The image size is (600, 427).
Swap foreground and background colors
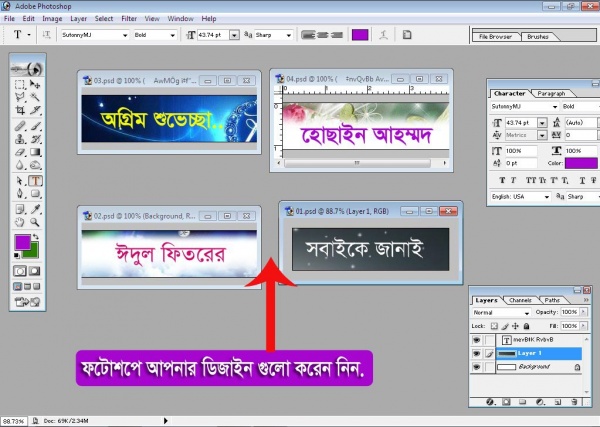pyautogui.click(x=36, y=237)
